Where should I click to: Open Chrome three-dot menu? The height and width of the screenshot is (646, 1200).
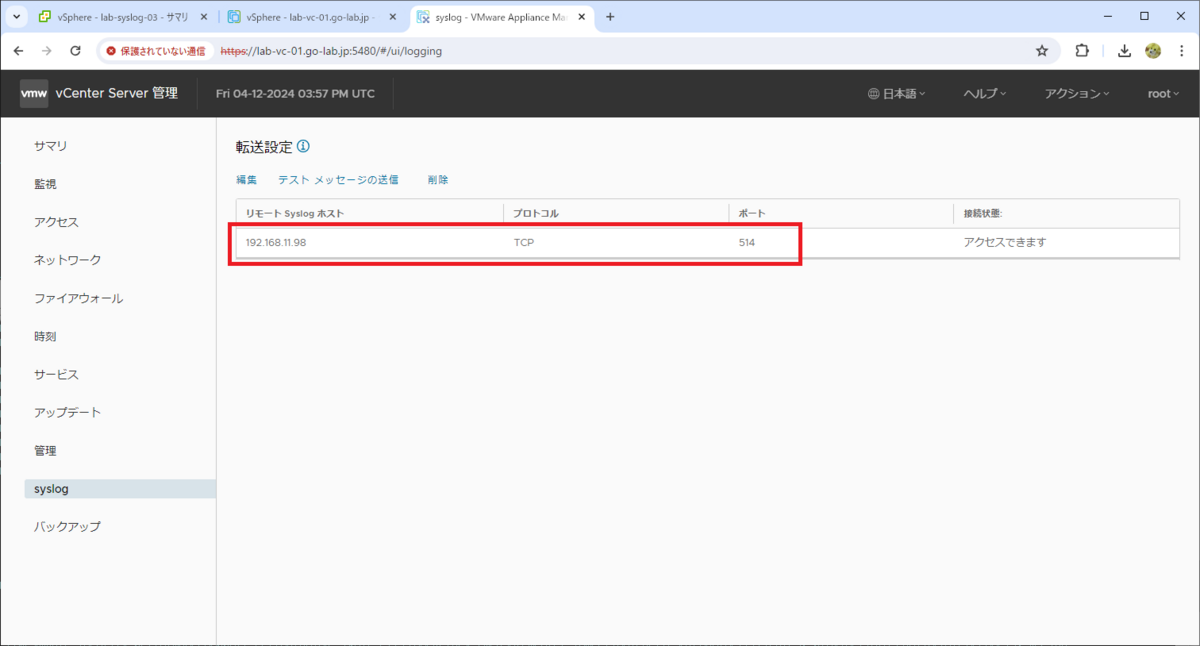point(1181,51)
